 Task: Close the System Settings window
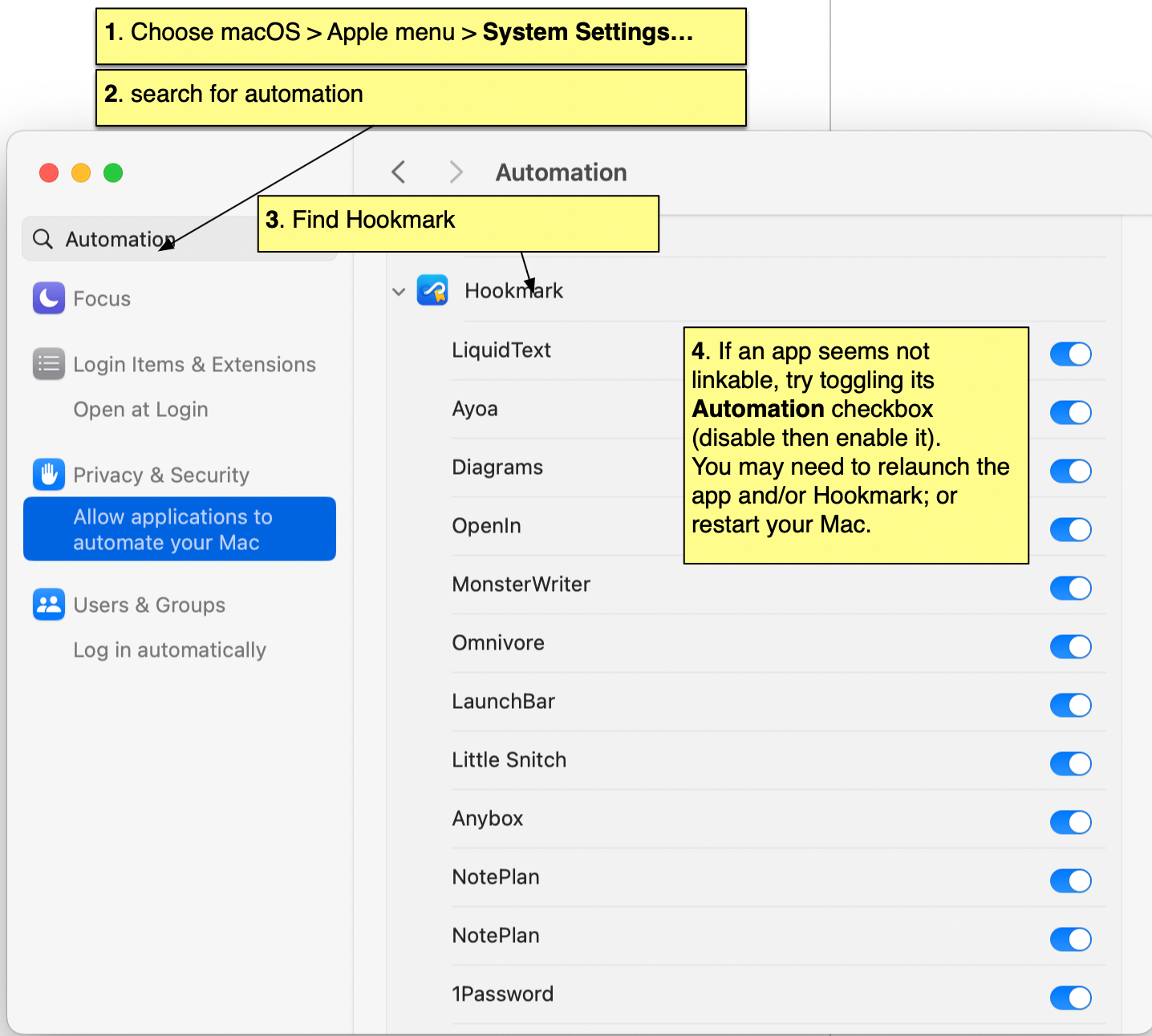point(49,172)
